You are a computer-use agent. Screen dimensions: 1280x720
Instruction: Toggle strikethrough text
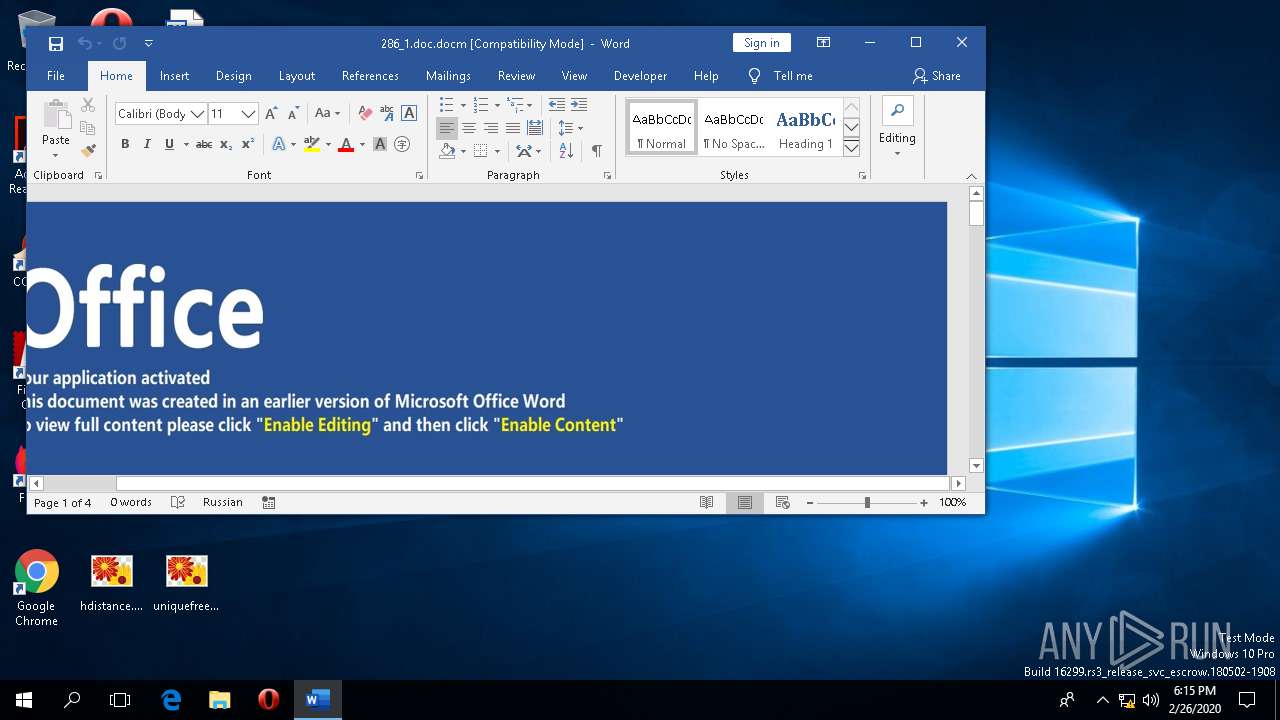(x=204, y=144)
